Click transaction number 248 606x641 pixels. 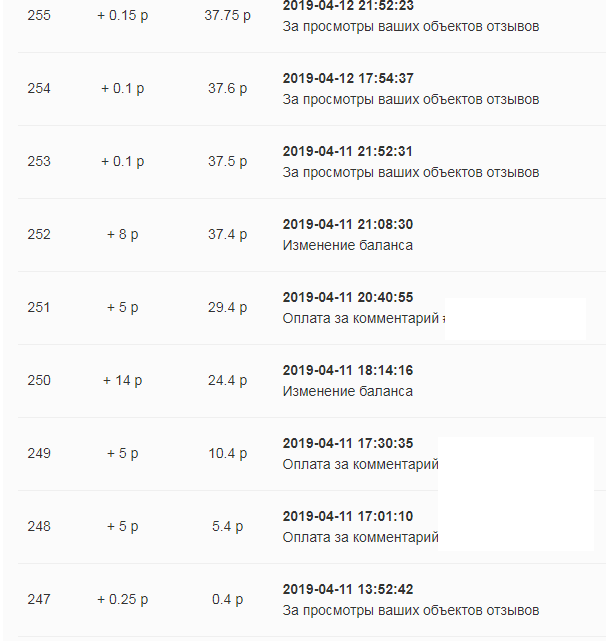pos(39,527)
